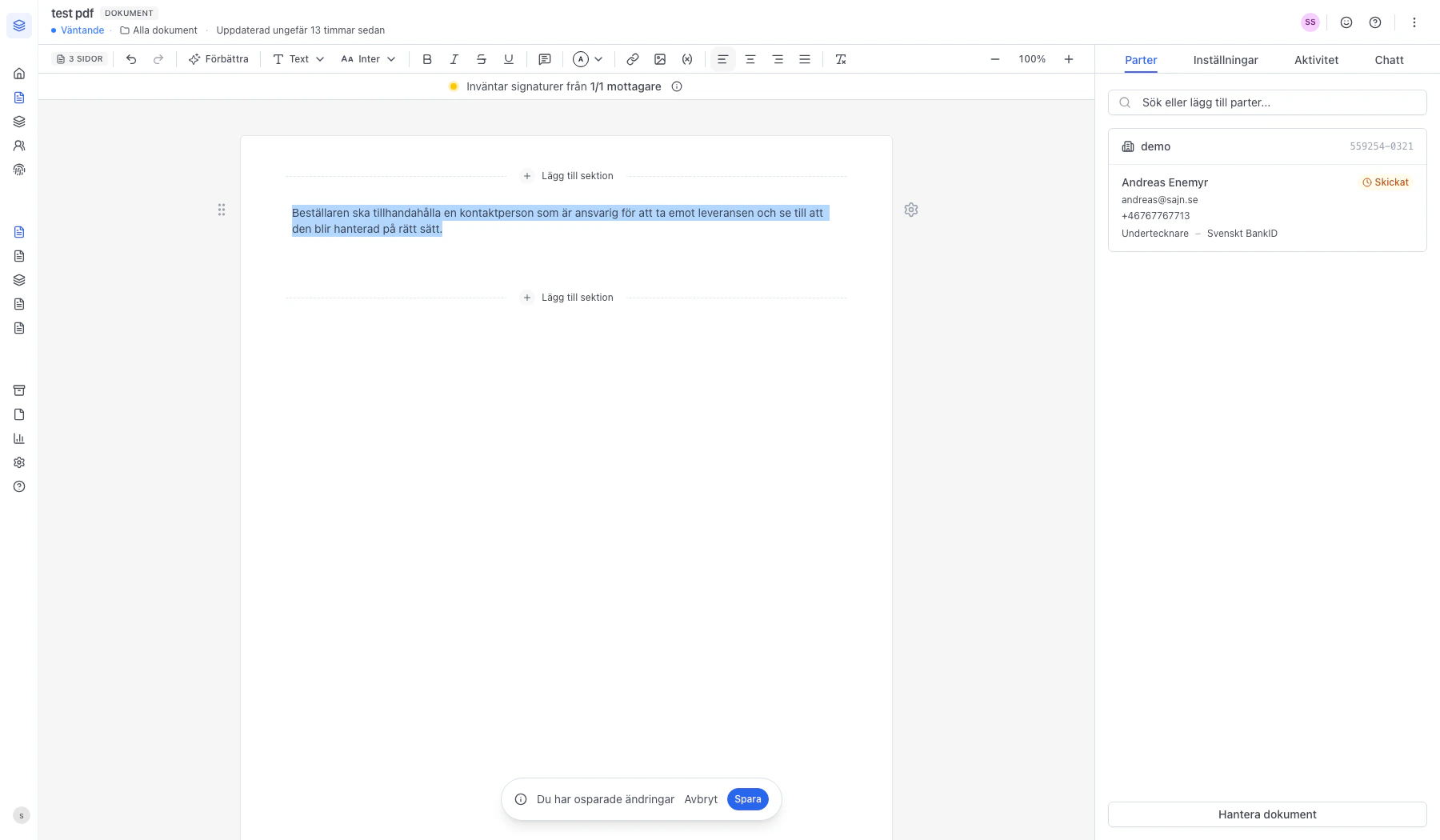Click Spara to save changes
This screenshot has width=1440, height=840.
coord(748,799)
